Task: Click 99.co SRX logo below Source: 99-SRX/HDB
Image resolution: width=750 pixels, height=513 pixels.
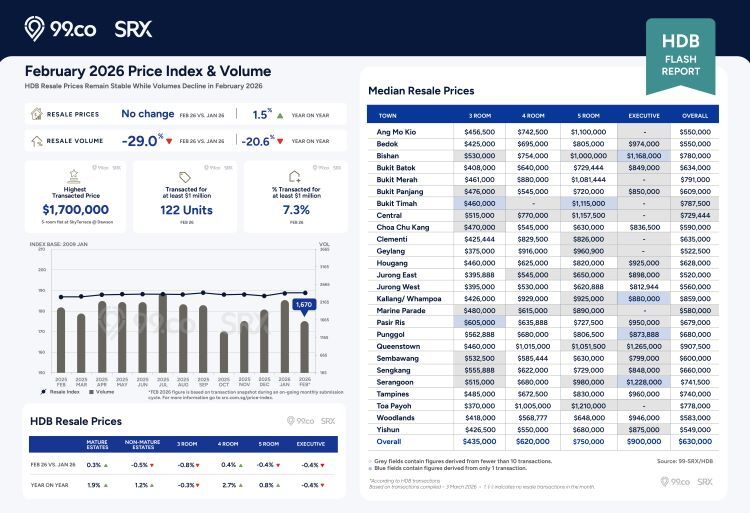Action: [686, 481]
